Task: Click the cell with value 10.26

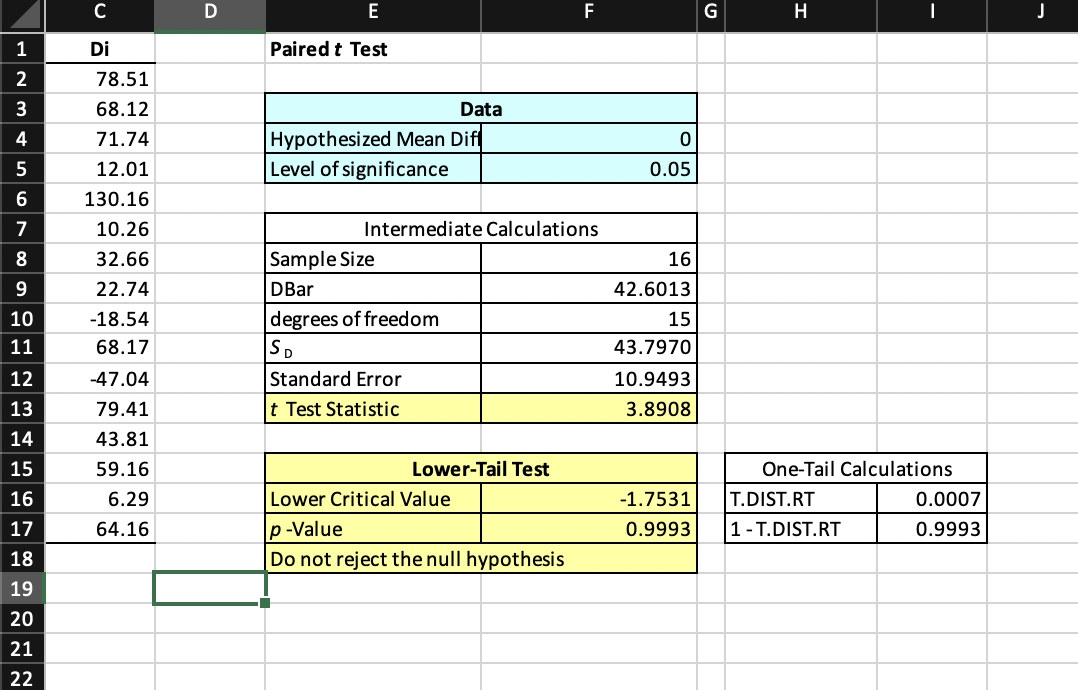Action: tap(100, 229)
